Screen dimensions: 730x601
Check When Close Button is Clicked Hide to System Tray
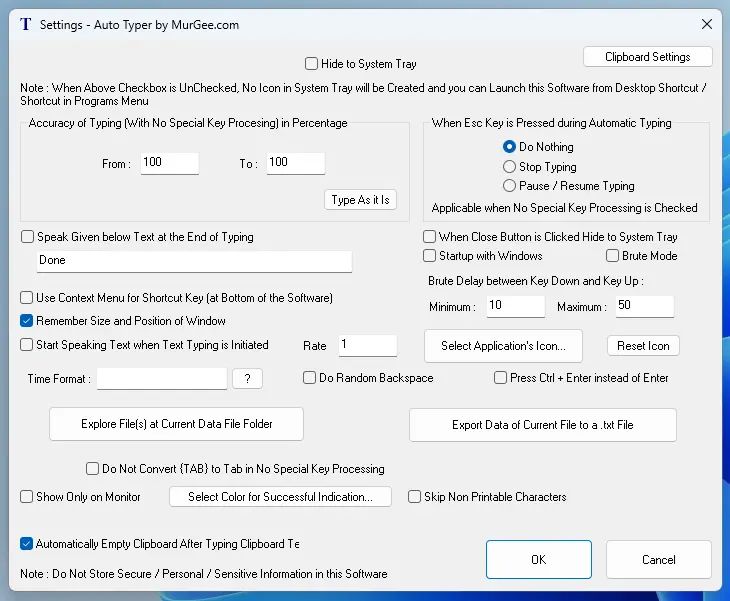(x=429, y=237)
